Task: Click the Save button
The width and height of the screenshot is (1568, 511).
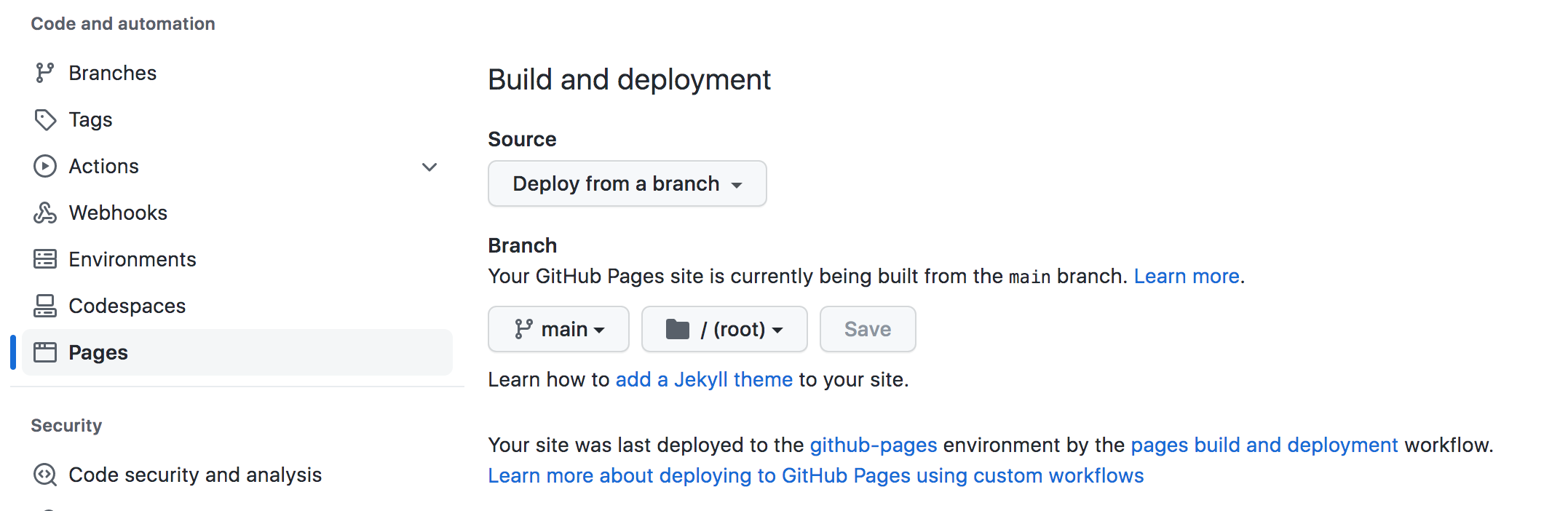Action: point(868,329)
